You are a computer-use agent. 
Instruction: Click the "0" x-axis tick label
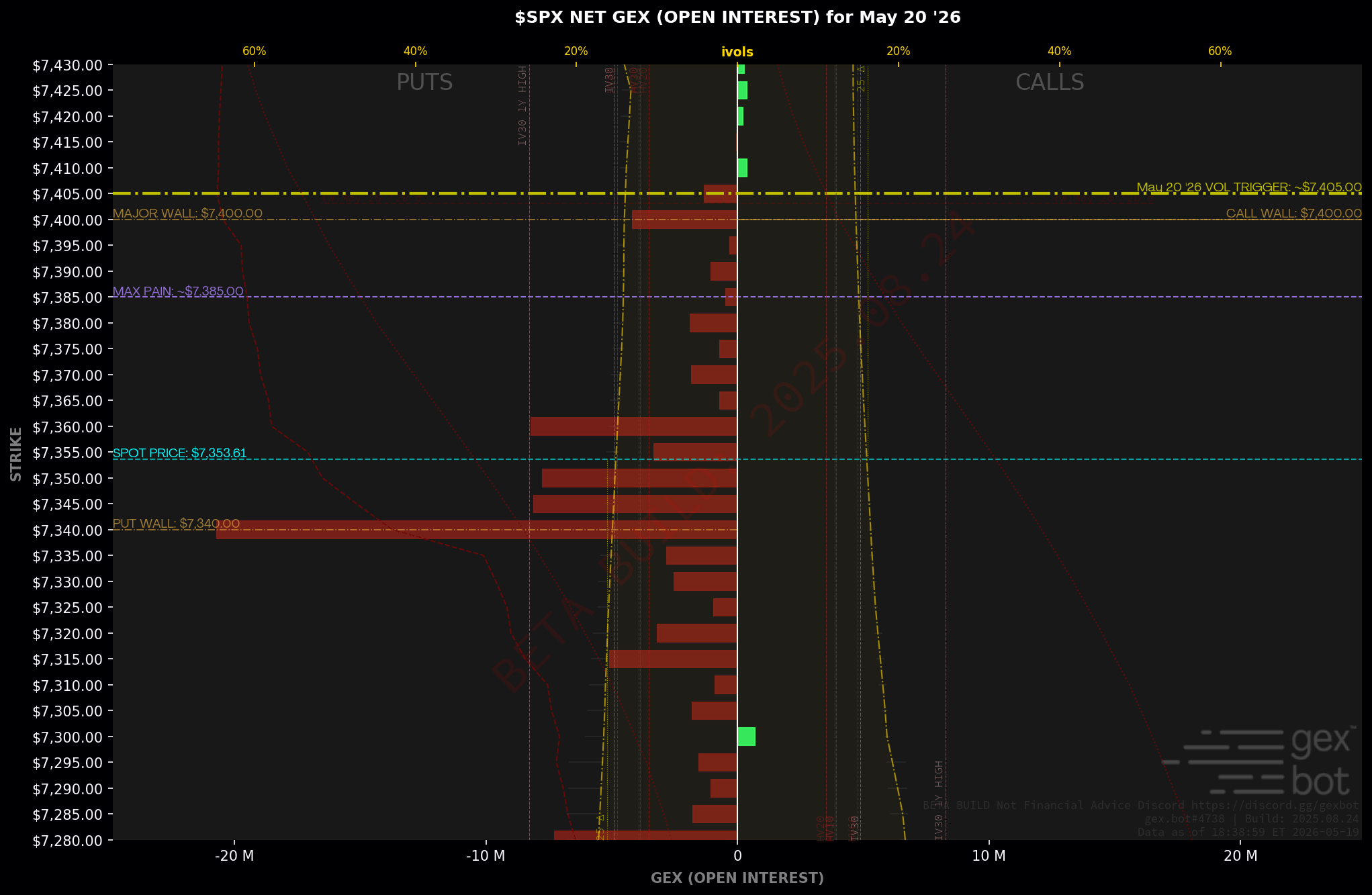click(737, 855)
